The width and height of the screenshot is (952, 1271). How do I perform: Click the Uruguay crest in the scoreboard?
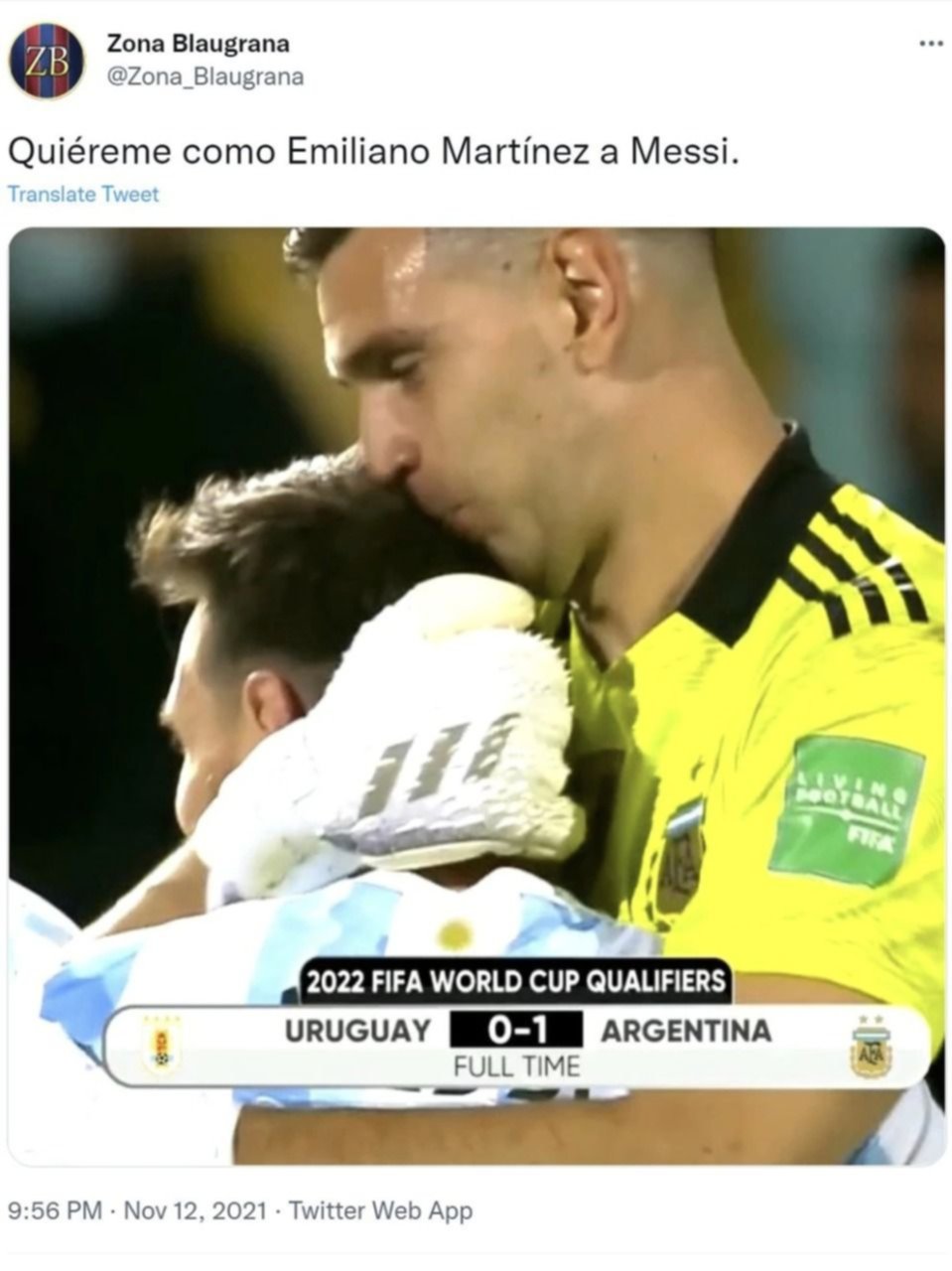(x=159, y=1046)
